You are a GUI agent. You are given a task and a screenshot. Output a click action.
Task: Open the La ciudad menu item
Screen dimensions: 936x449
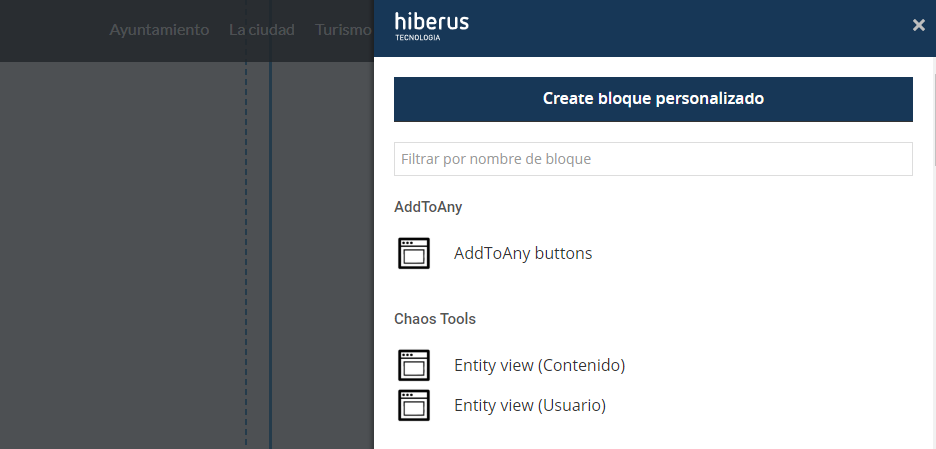pos(261,30)
